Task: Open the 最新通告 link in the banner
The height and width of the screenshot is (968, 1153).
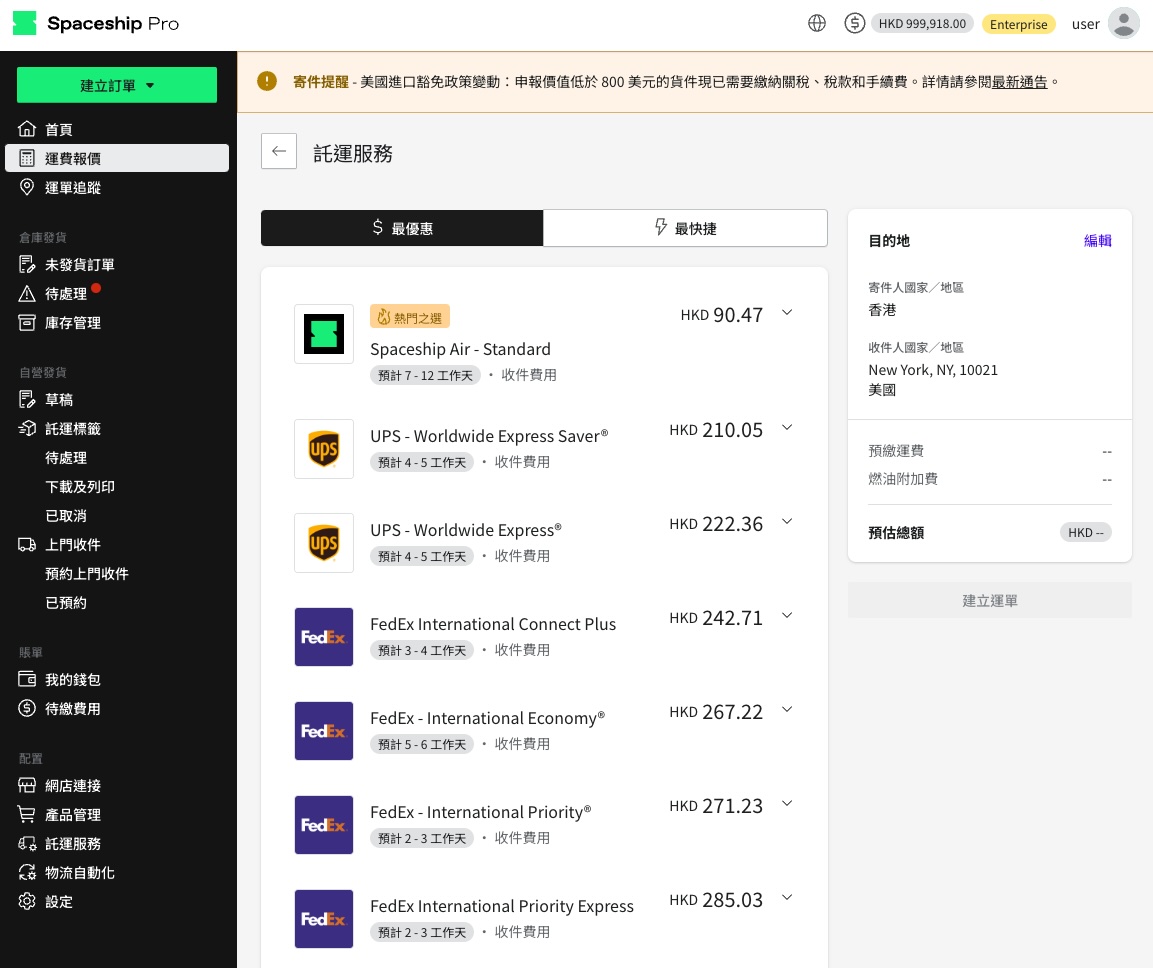Action: pyautogui.click(x=1019, y=82)
